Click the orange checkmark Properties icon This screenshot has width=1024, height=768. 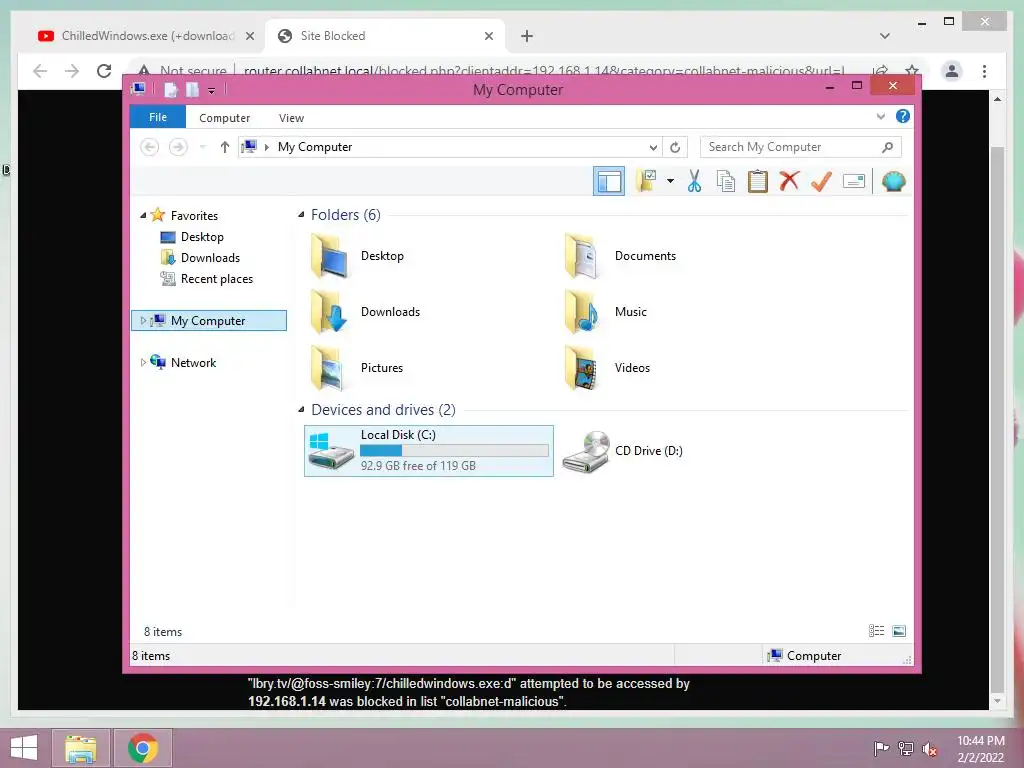click(x=821, y=181)
